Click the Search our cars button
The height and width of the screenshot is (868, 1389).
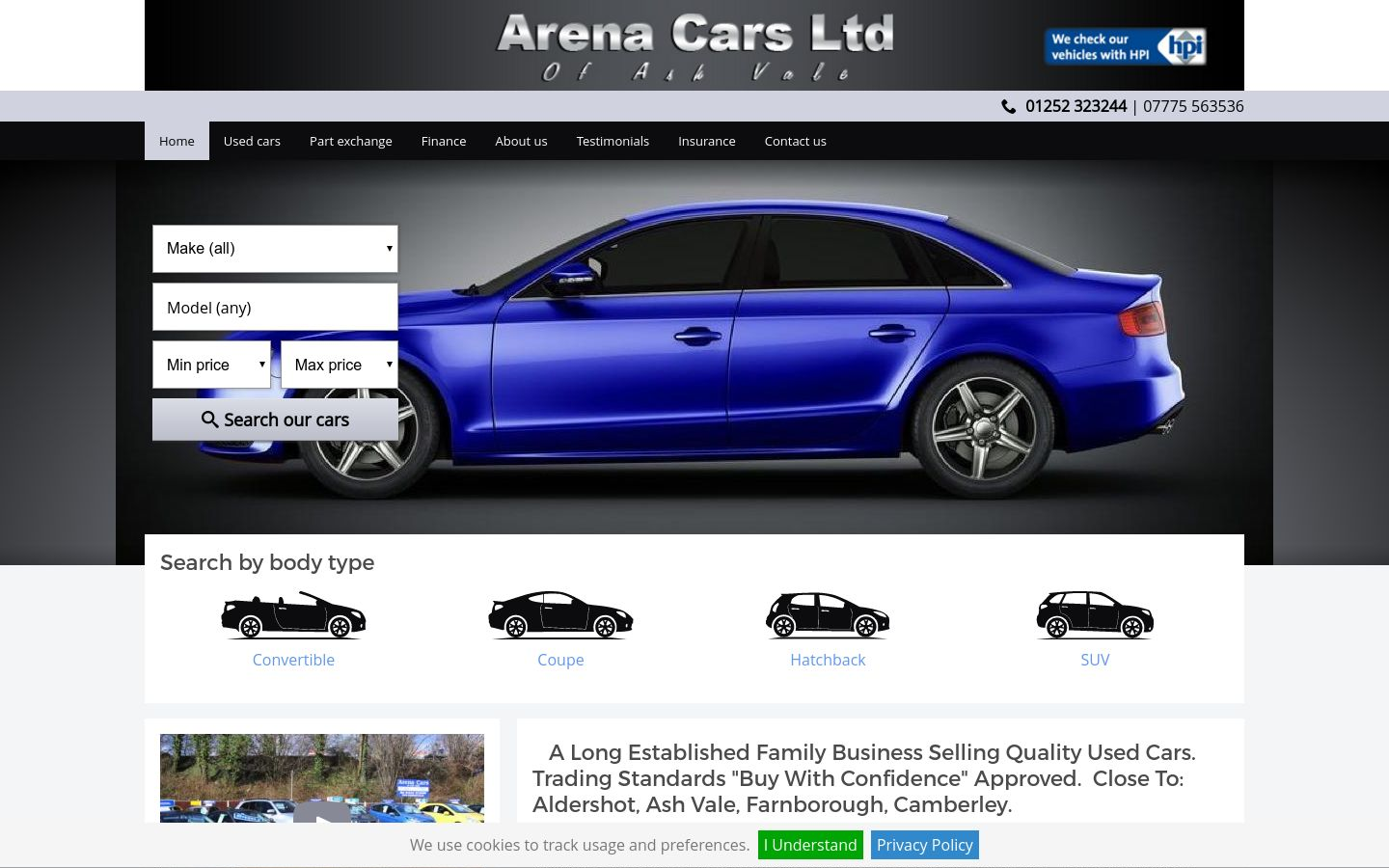(x=275, y=420)
